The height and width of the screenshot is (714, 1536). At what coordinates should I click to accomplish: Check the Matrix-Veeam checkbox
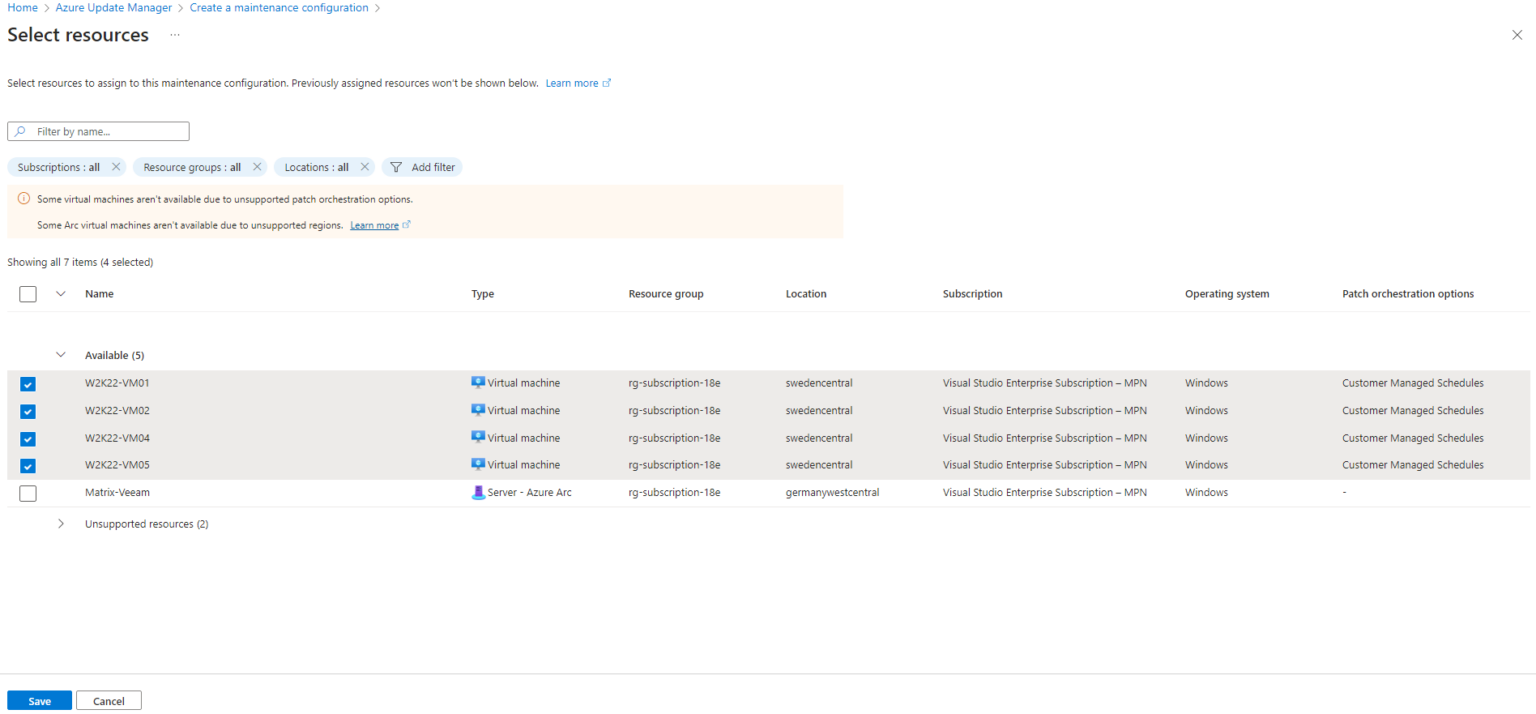[27, 492]
